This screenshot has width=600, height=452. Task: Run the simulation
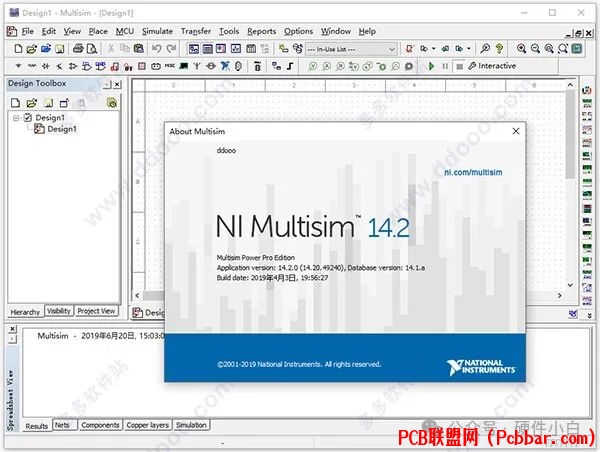[x=431, y=66]
